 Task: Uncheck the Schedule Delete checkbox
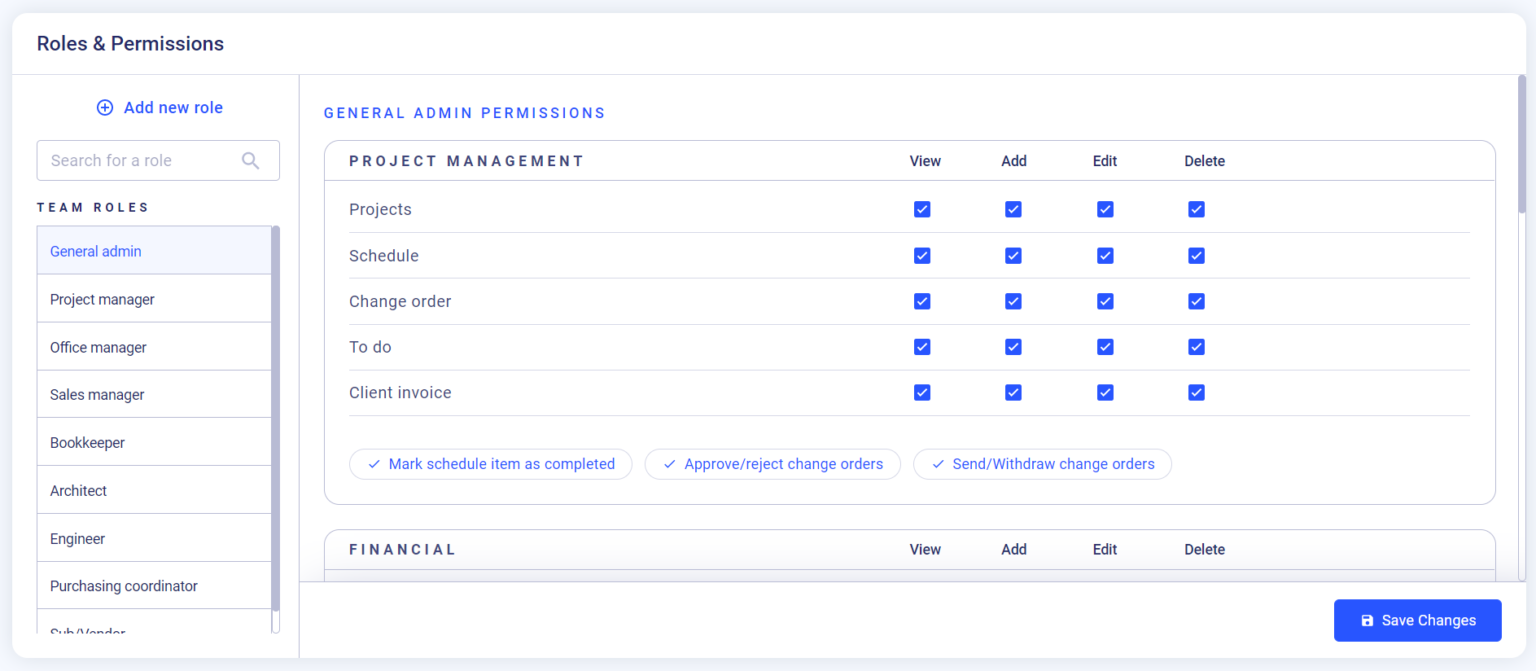[x=1196, y=256]
